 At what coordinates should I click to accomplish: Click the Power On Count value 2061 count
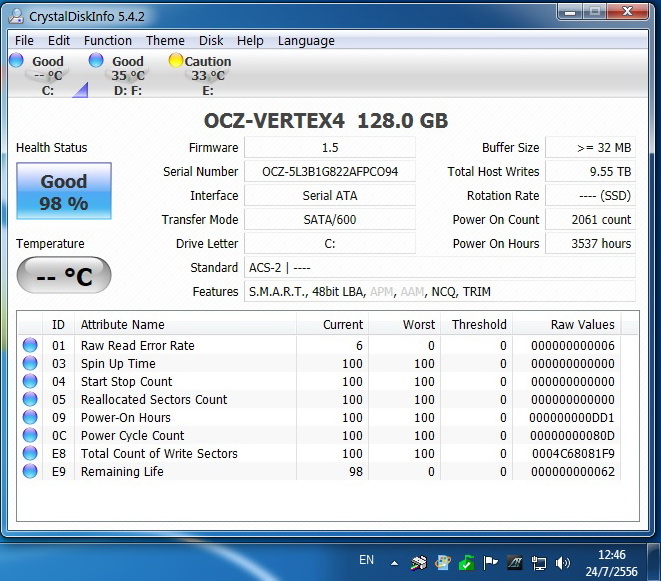click(590, 220)
